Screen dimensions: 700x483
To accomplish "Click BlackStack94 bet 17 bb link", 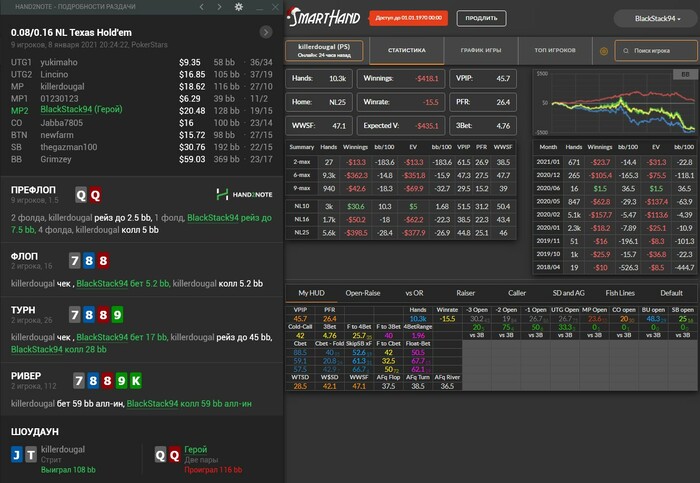I will [x=121, y=337].
